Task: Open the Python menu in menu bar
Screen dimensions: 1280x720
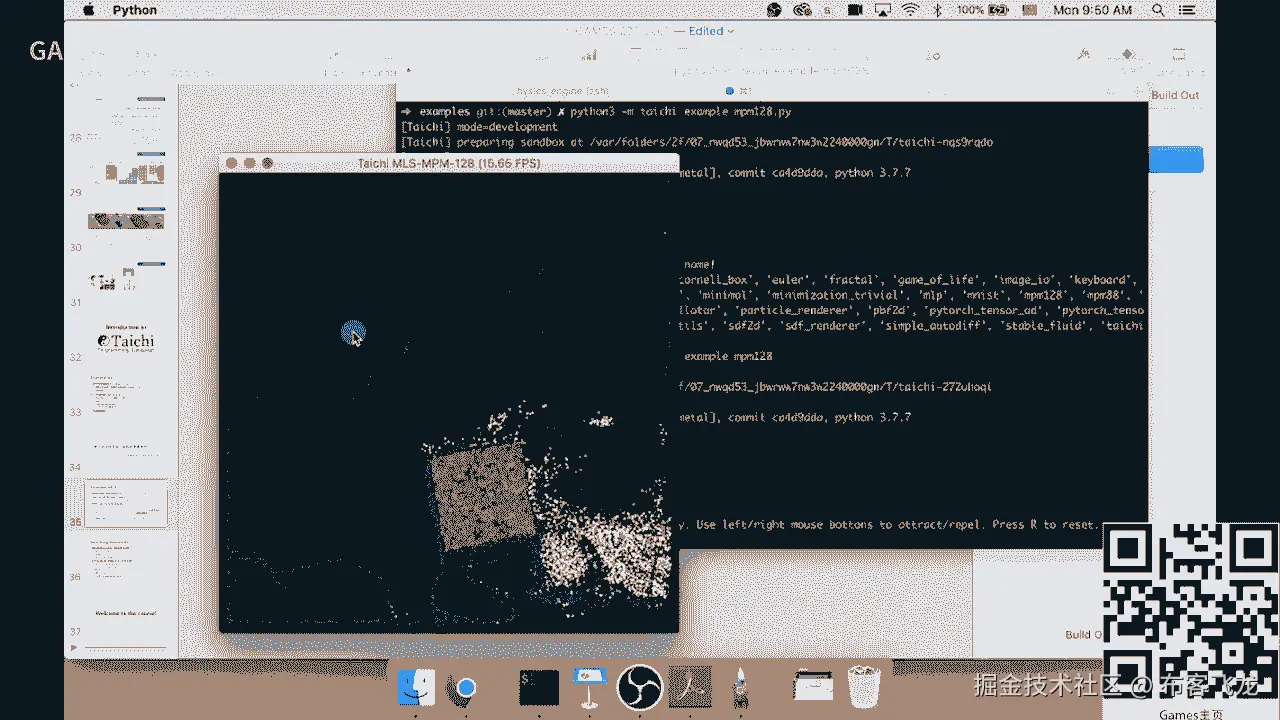Action: click(135, 10)
